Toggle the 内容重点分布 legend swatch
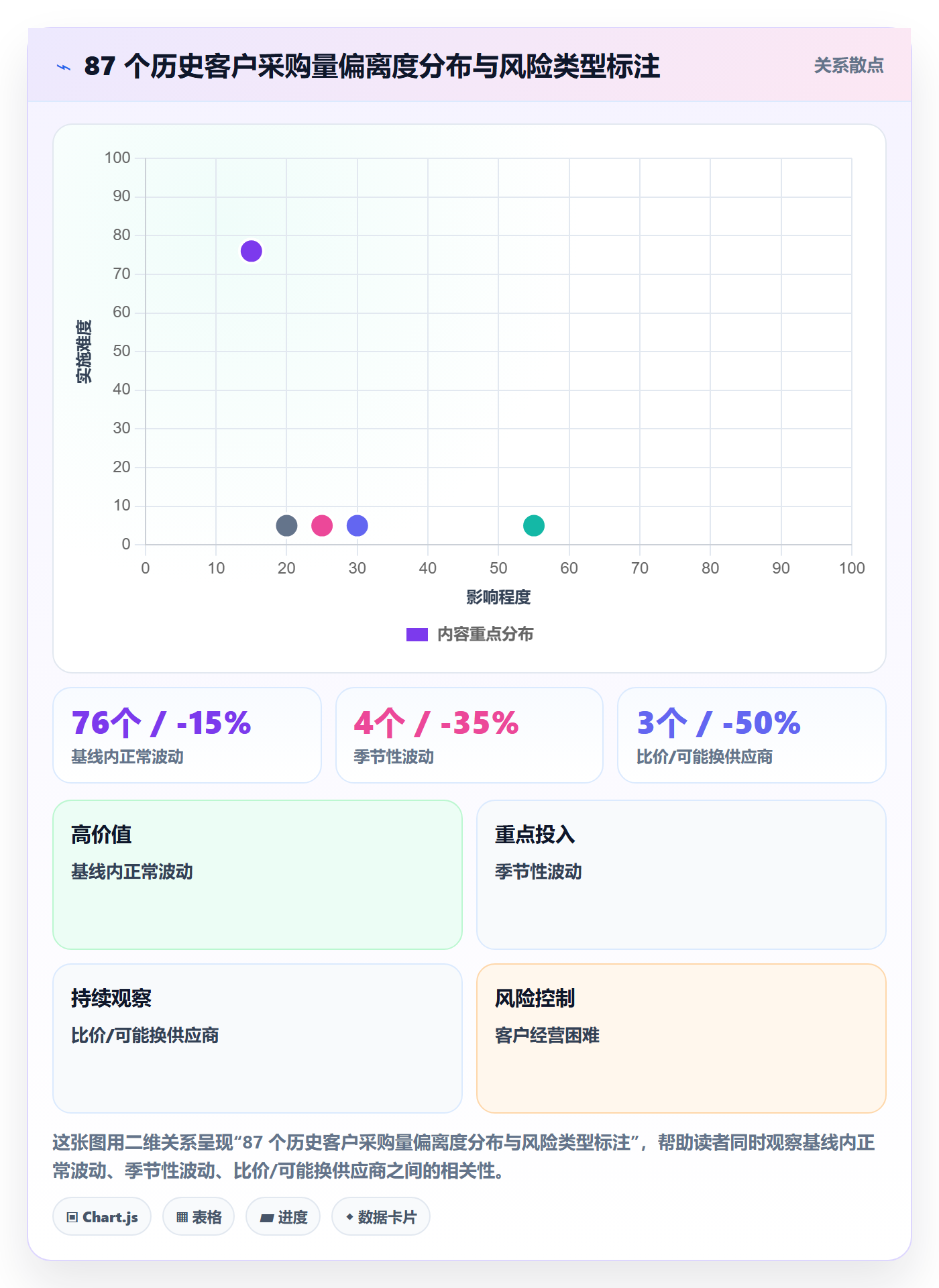This screenshot has height=1288, width=939. click(417, 635)
